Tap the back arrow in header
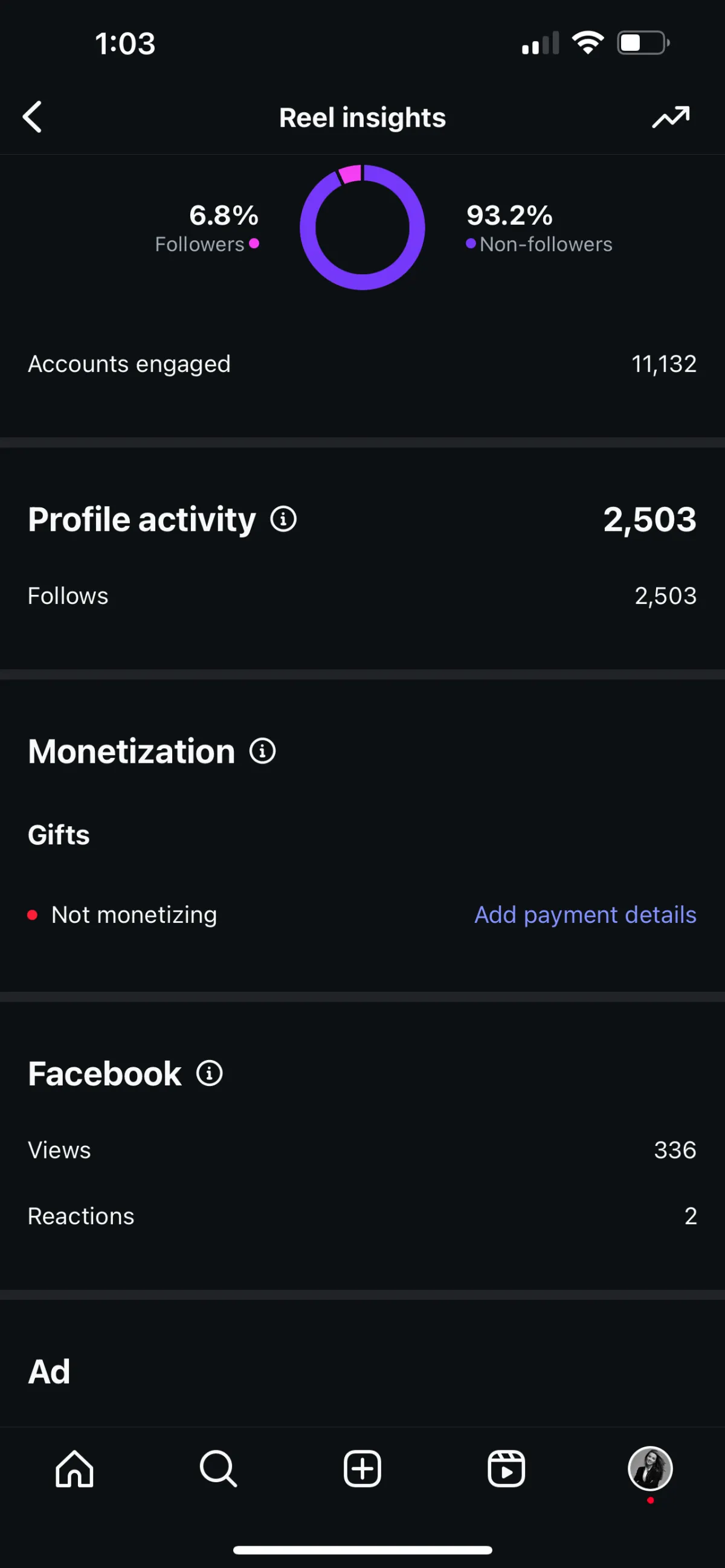Viewport: 725px width, 1568px height. (33, 117)
